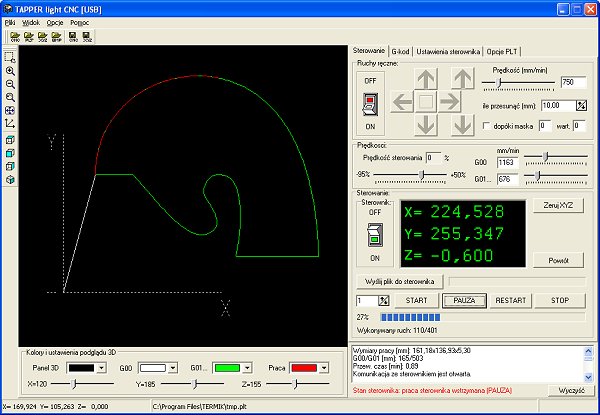Move the Z axis up arrow
Image resolution: width=600 pixels, height=415 pixels.
pyautogui.click(x=463, y=78)
